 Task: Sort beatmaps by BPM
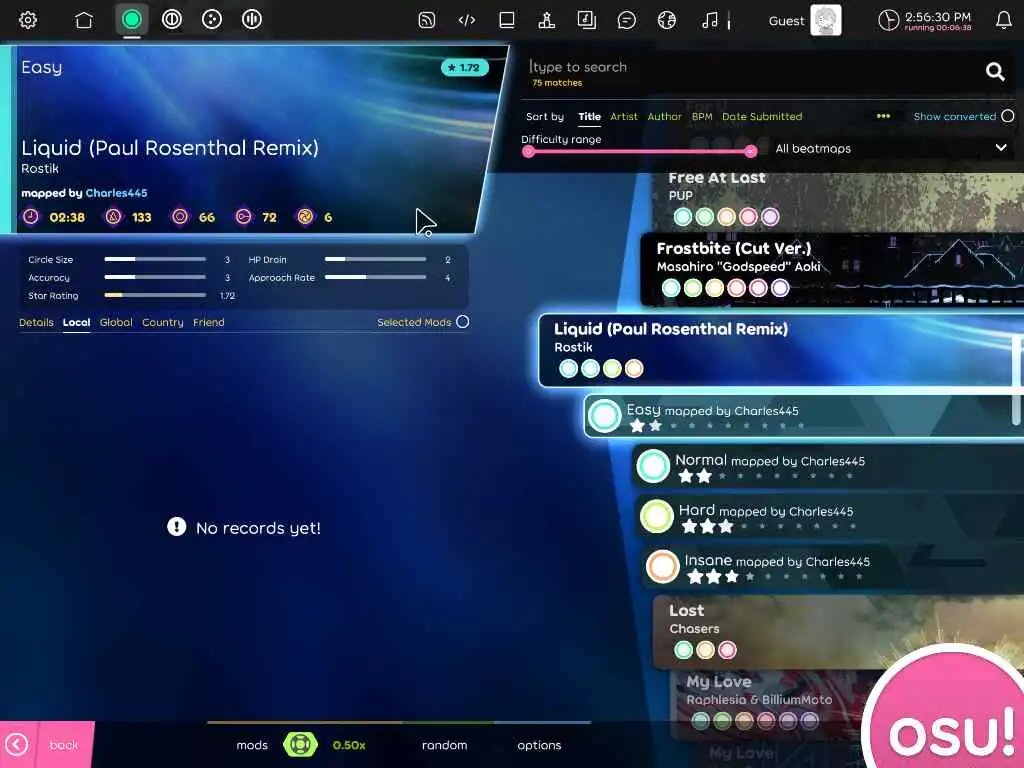pos(702,117)
